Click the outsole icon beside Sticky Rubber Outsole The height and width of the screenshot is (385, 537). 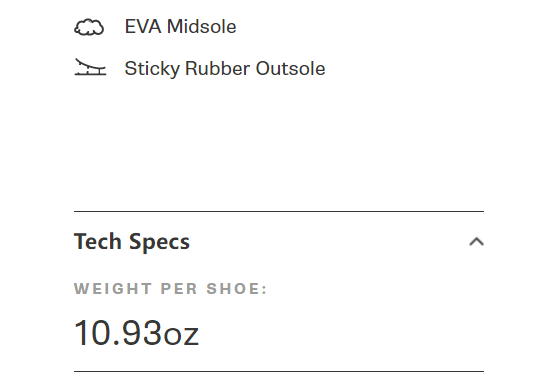90,67
